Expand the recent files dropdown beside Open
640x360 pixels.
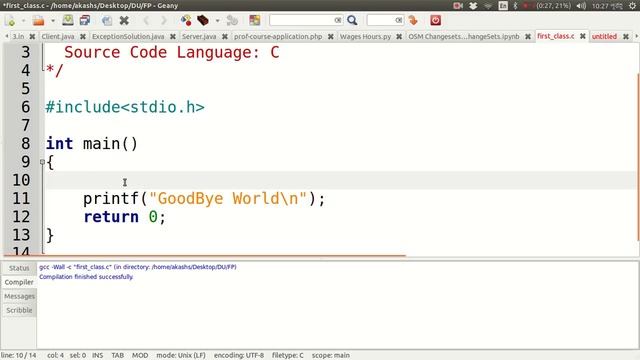pyautogui.click(x=53, y=20)
